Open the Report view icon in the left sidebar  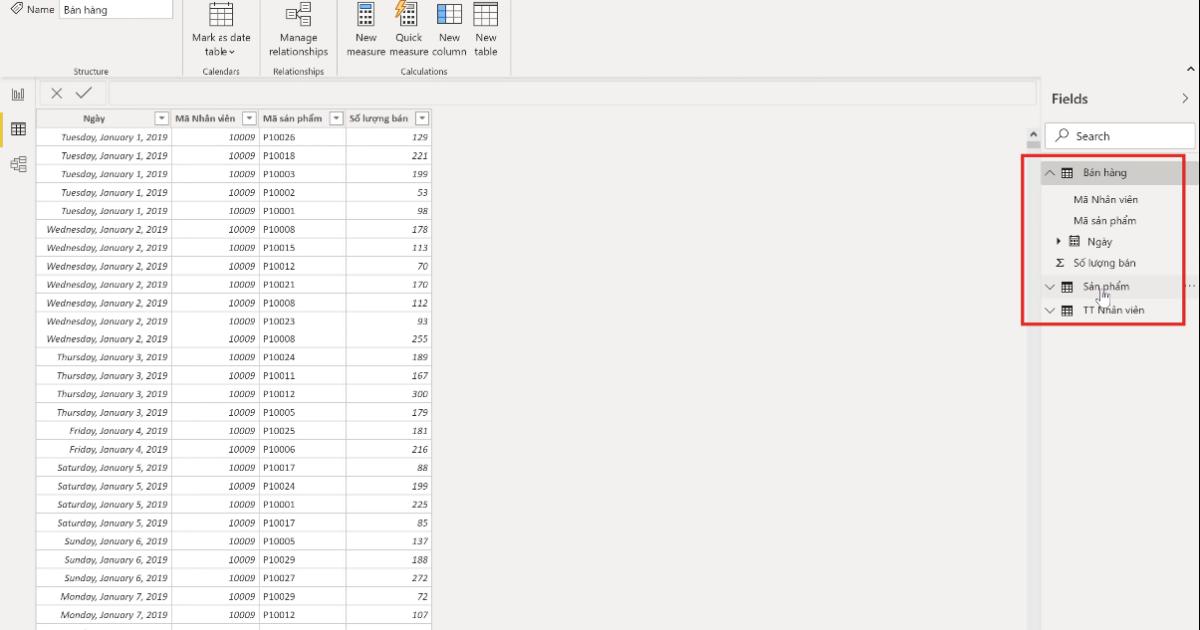[x=18, y=94]
